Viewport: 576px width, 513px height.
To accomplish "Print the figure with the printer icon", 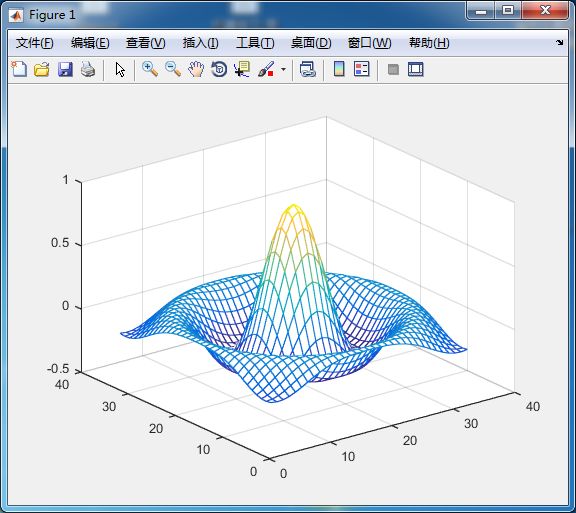I will pos(88,69).
